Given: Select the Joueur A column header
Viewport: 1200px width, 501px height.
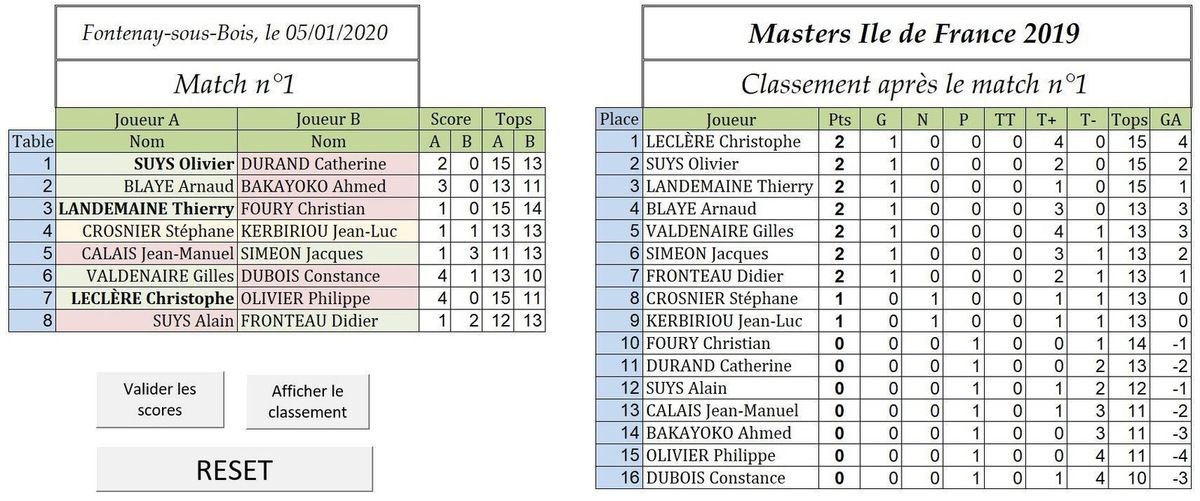Looking at the screenshot, I should (x=145, y=119).
